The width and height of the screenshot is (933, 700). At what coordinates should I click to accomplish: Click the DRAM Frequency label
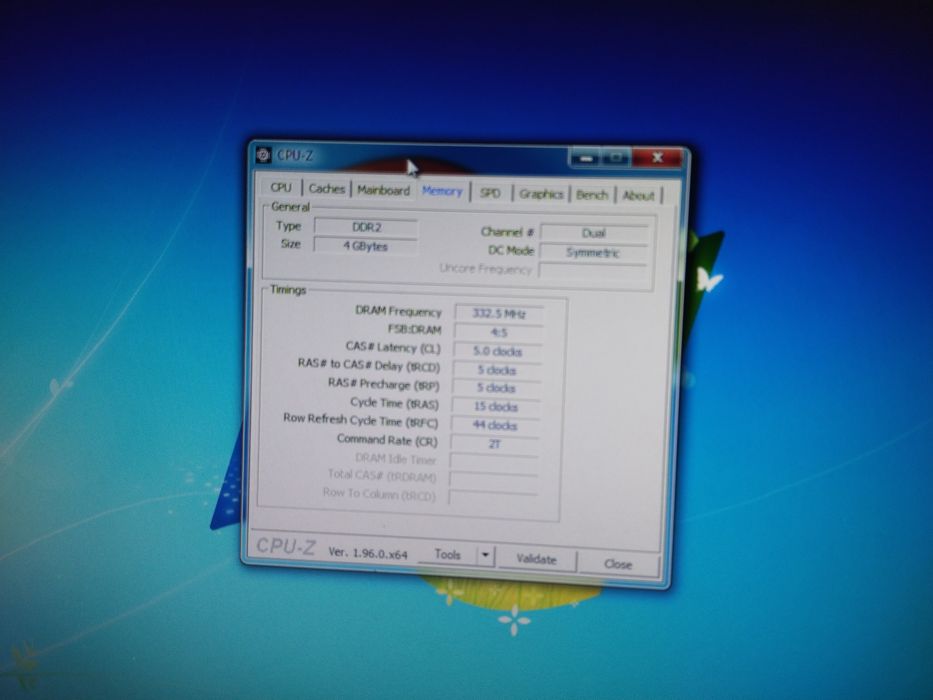click(398, 311)
